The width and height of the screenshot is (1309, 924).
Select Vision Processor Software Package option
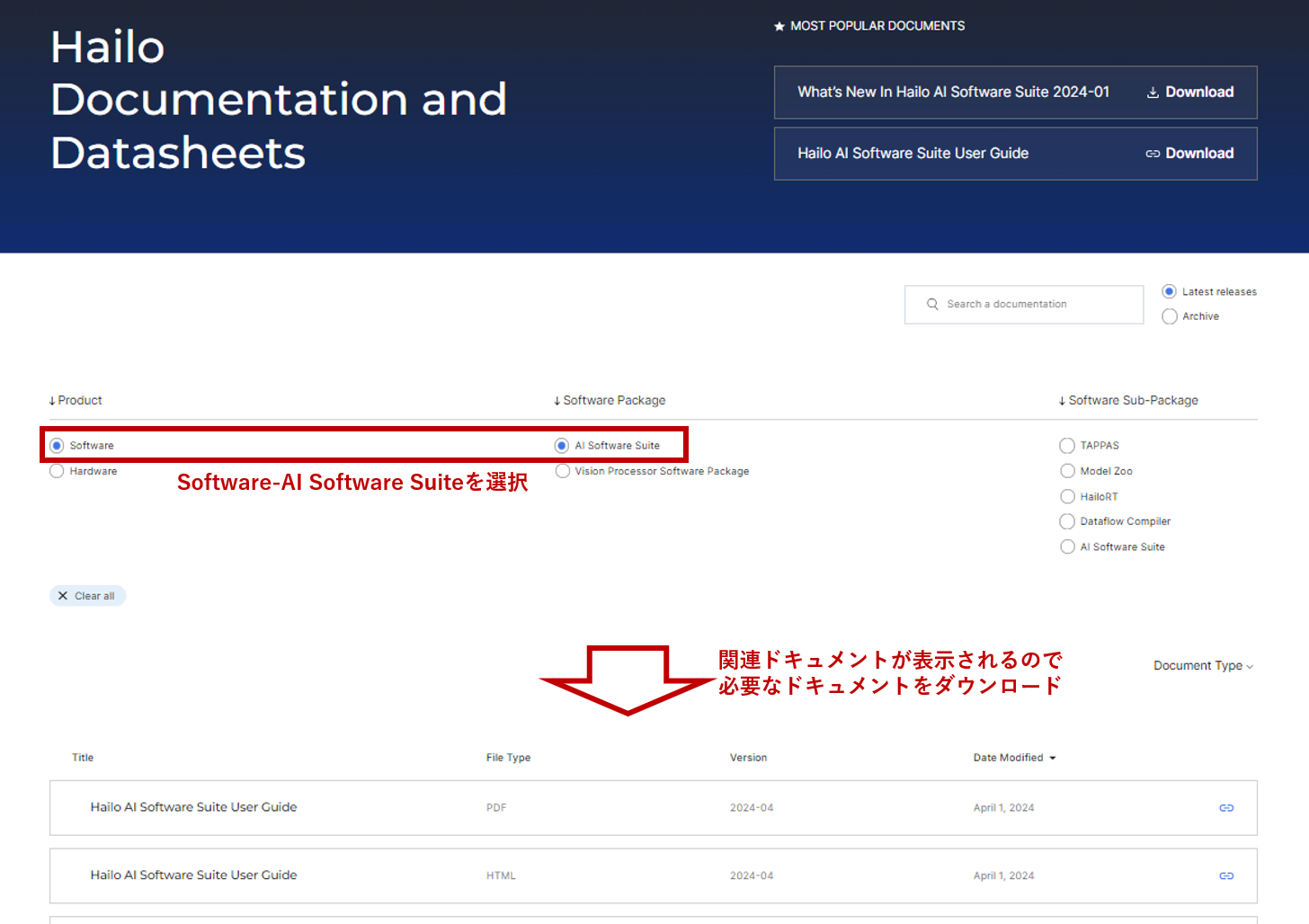click(563, 471)
